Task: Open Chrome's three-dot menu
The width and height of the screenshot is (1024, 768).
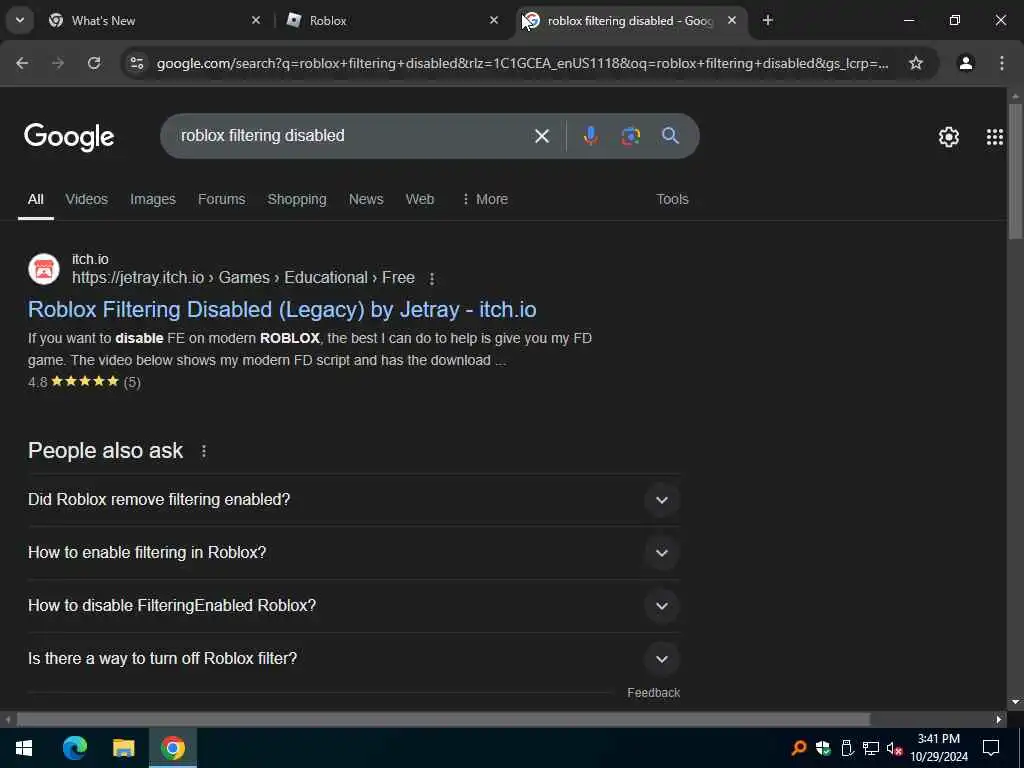Action: coord(1002,63)
